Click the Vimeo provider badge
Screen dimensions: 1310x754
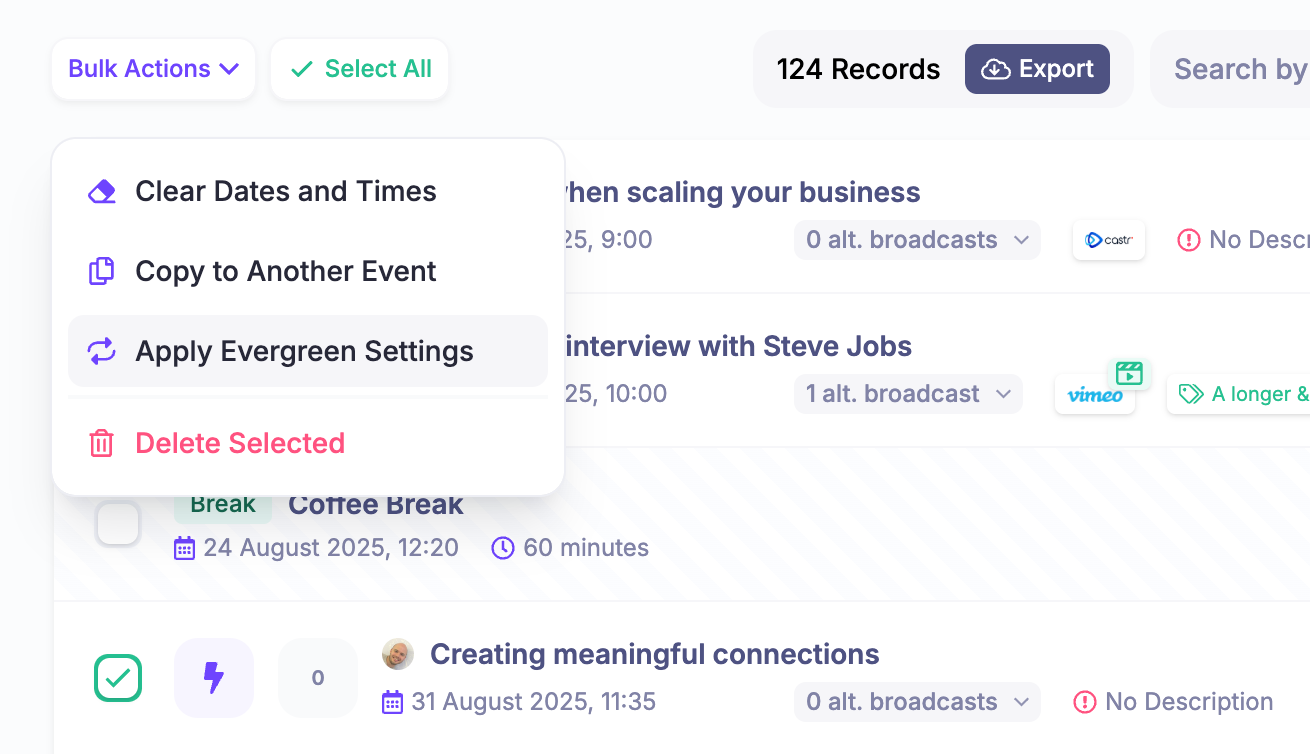(1095, 394)
